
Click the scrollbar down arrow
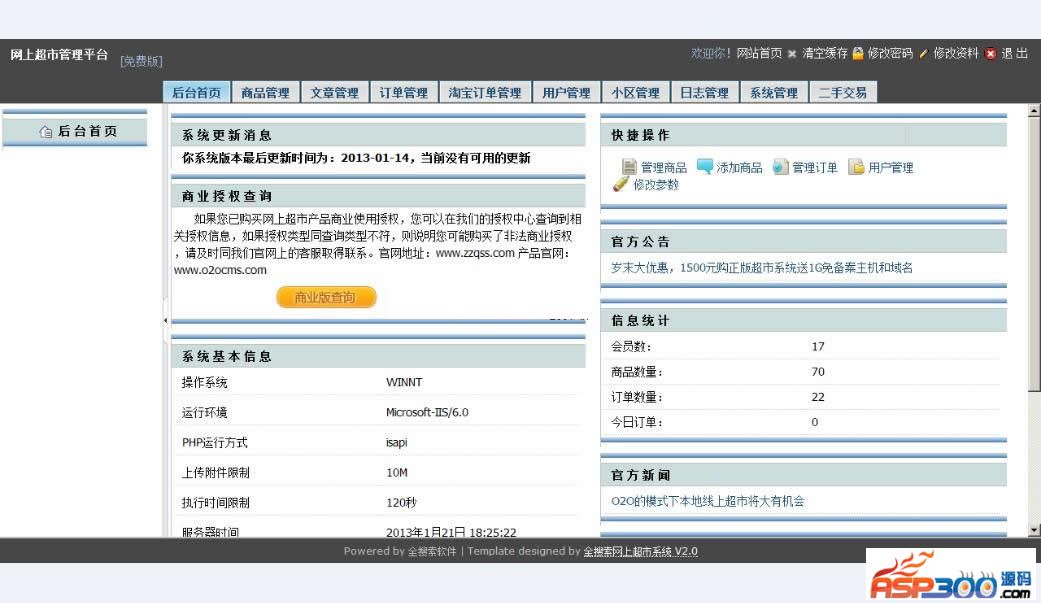1034,530
